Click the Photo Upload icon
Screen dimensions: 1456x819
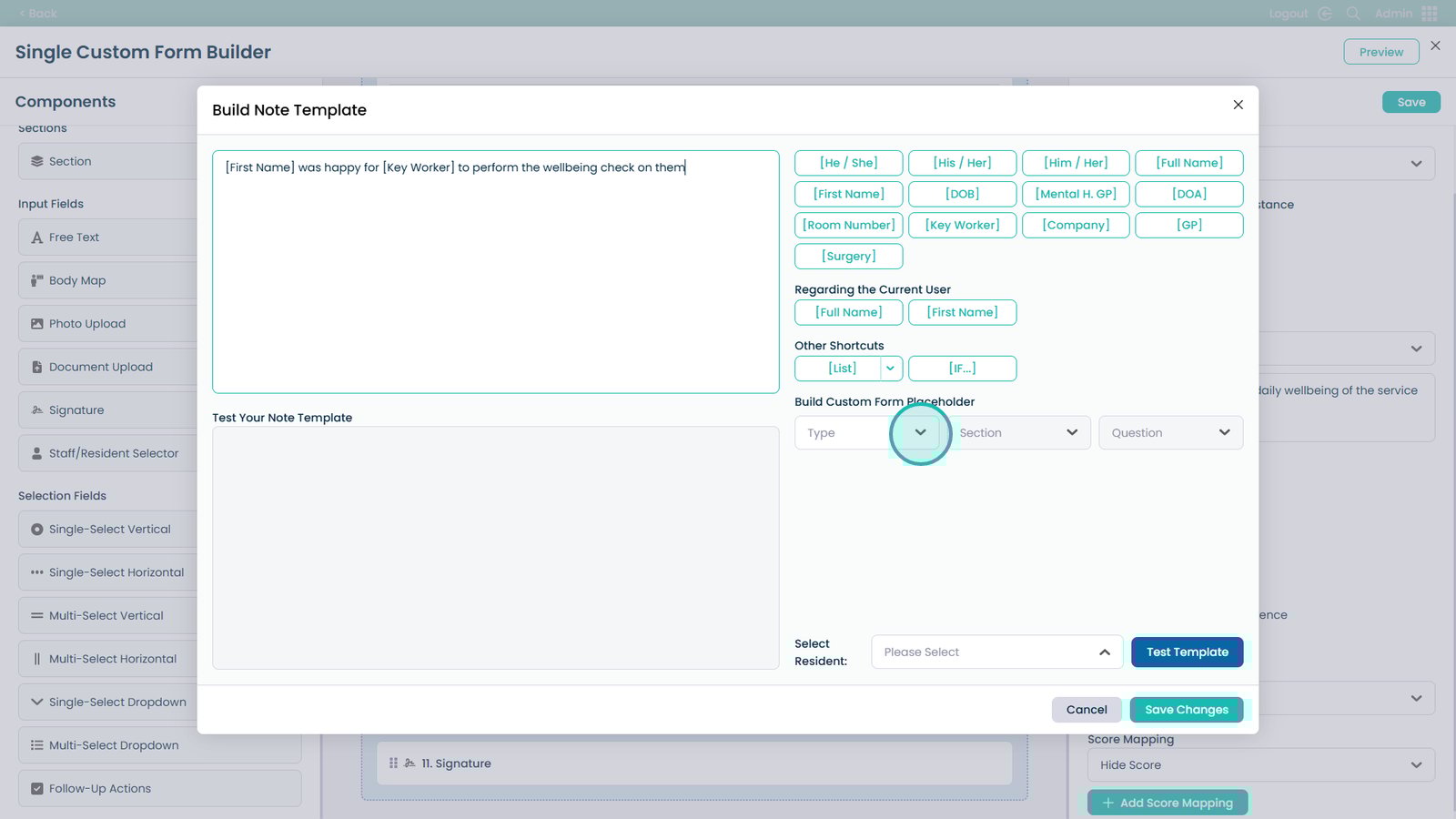point(37,324)
